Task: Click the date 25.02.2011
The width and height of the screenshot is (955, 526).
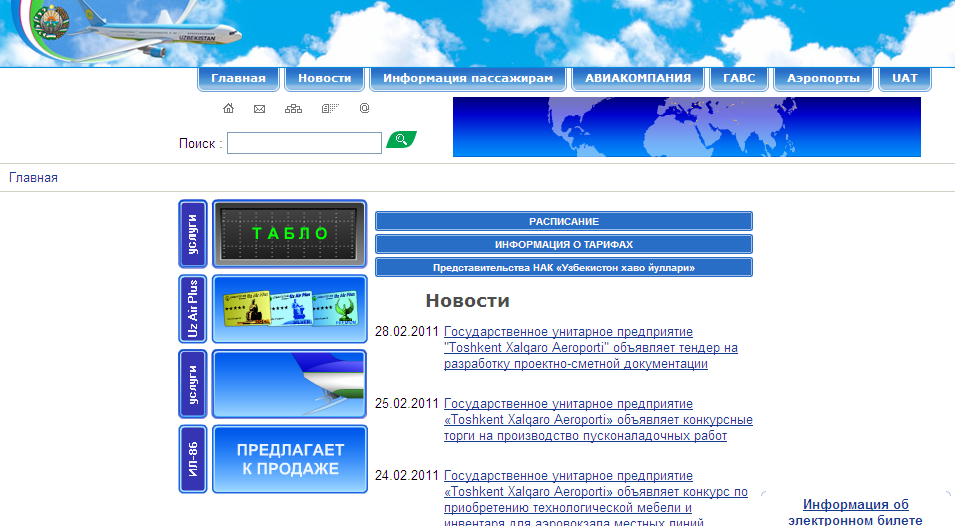Action: coord(407,404)
